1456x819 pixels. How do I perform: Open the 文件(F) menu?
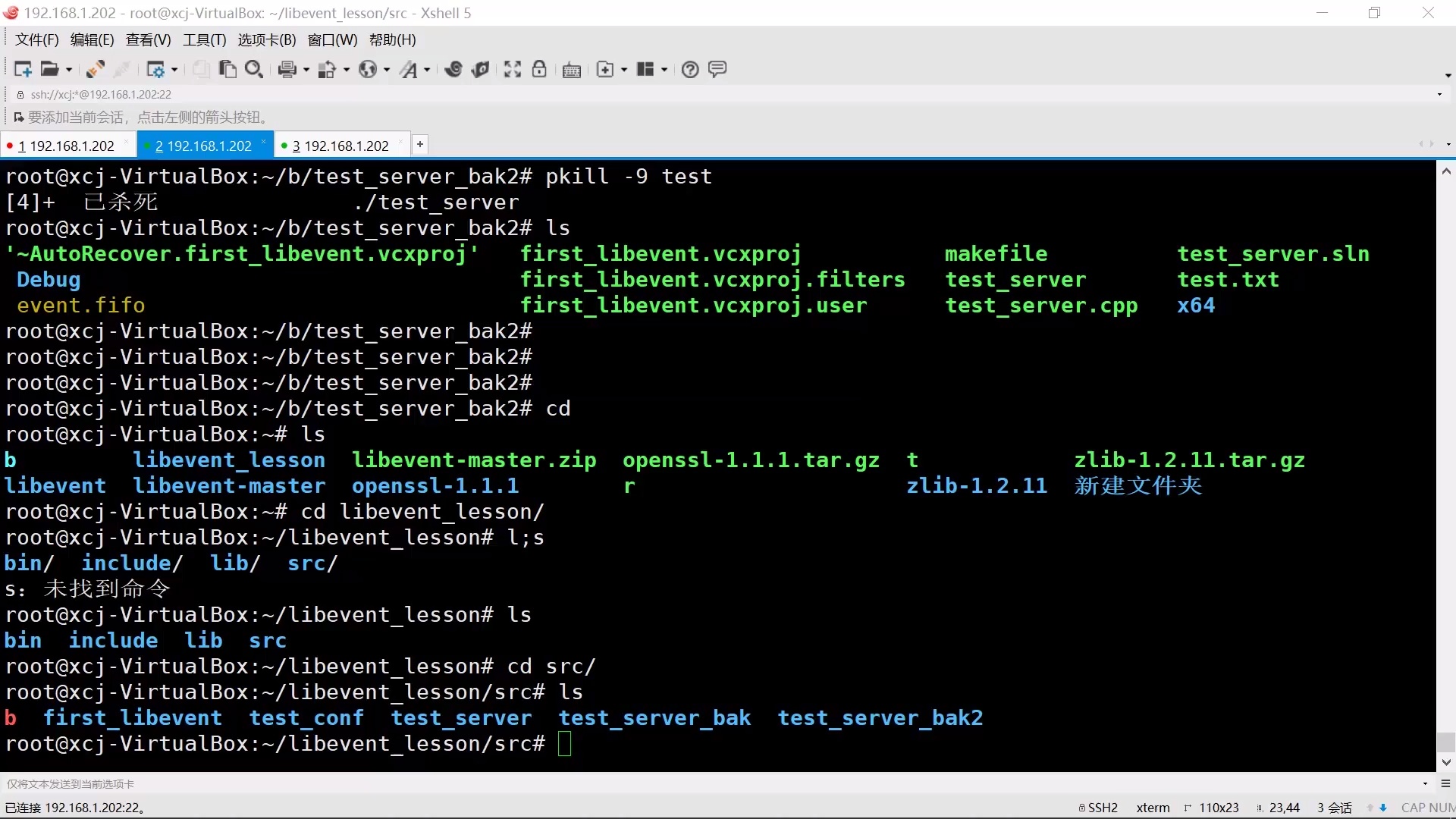tap(37, 40)
